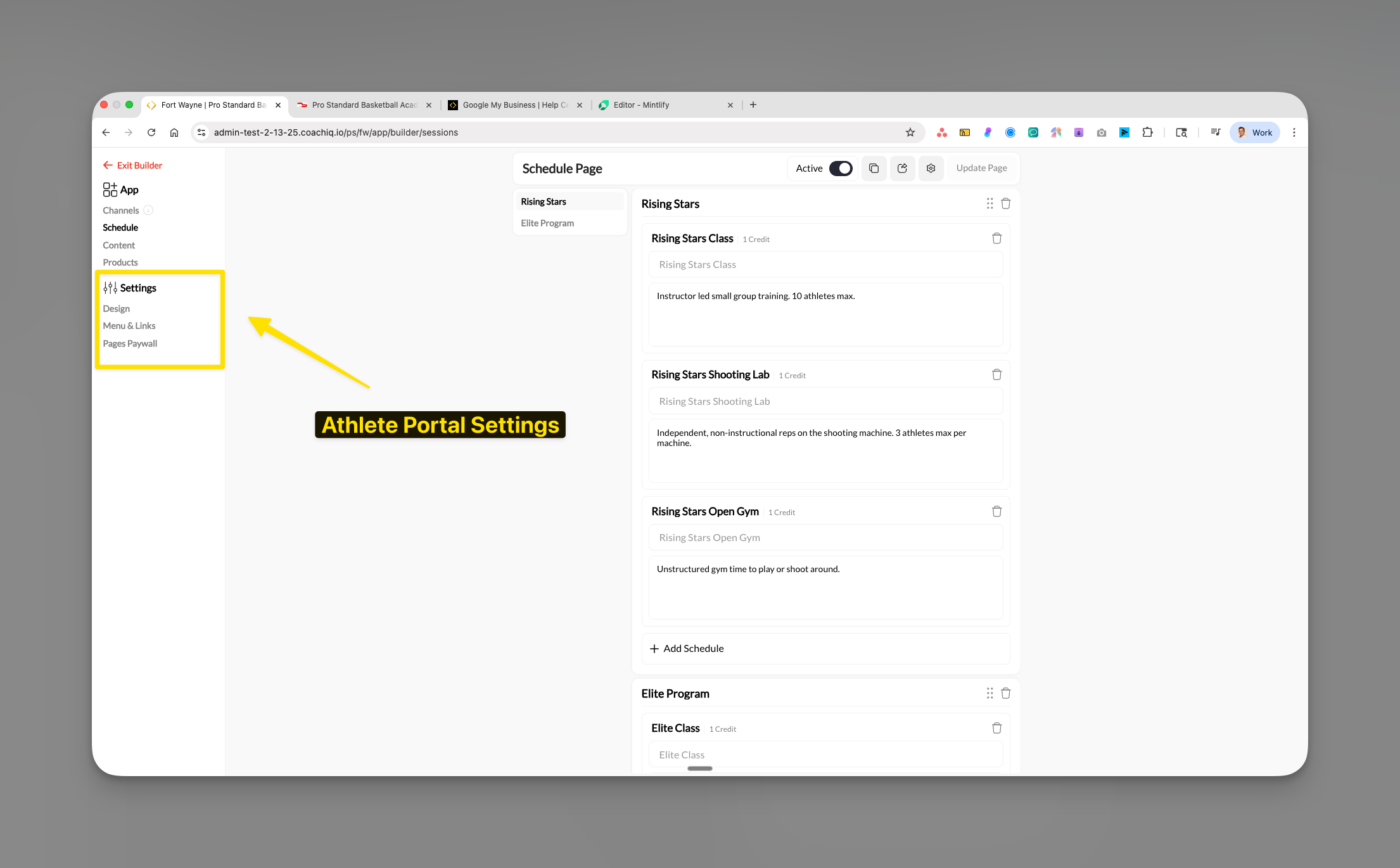Open Schedule Page settings via gear icon
Screen dimensions: 1400x868
pyautogui.click(x=931, y=168)
